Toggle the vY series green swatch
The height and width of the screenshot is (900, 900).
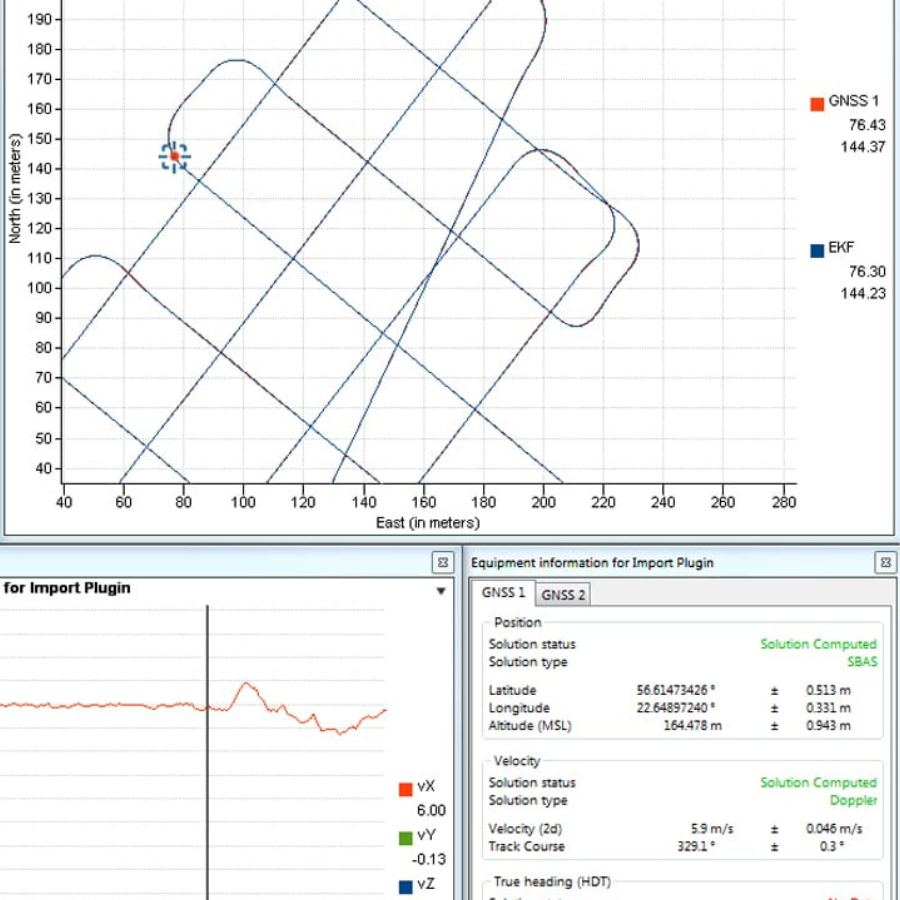point(405,838)
